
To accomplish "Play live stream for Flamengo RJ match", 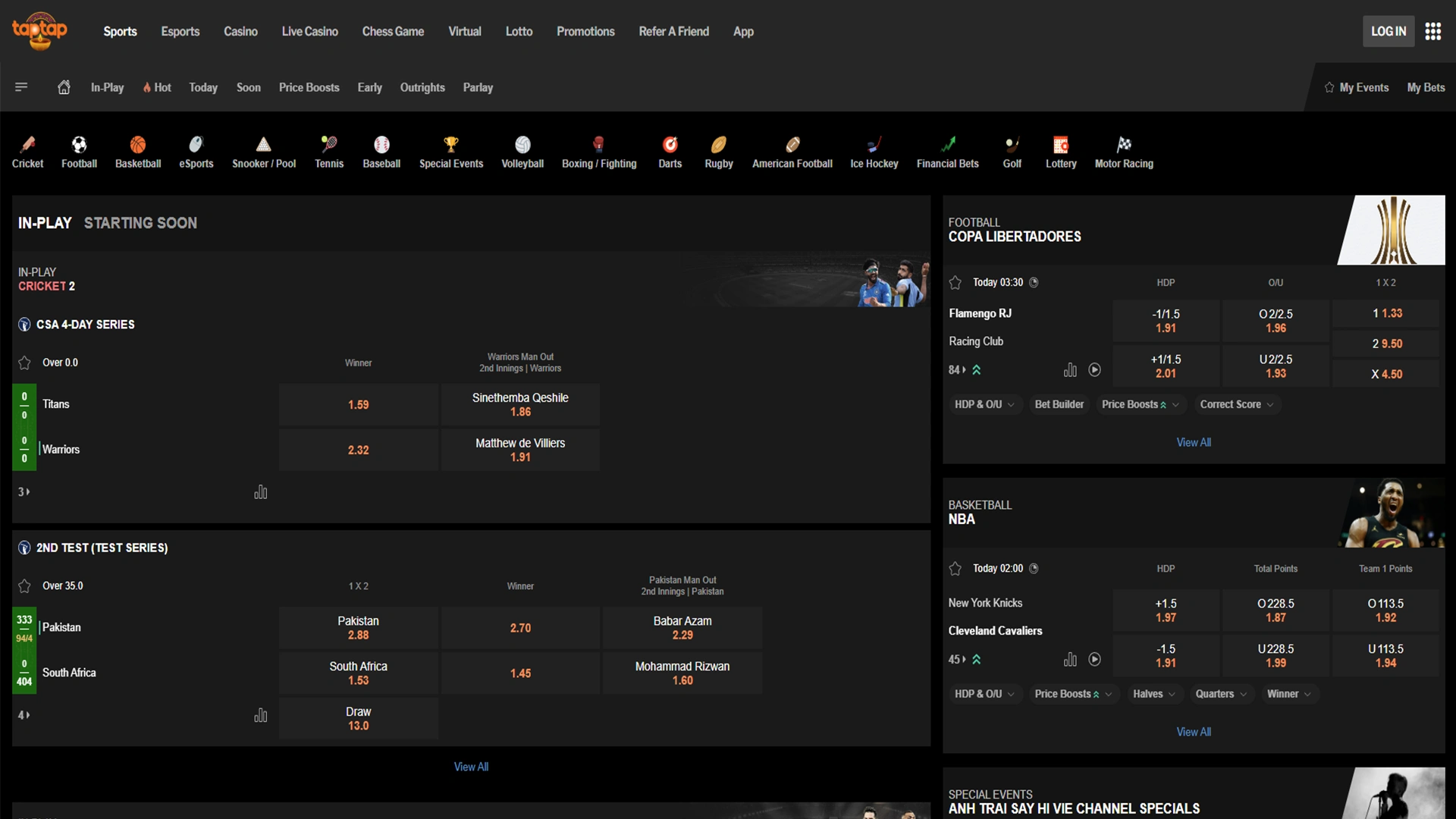I will point(1094,370).
